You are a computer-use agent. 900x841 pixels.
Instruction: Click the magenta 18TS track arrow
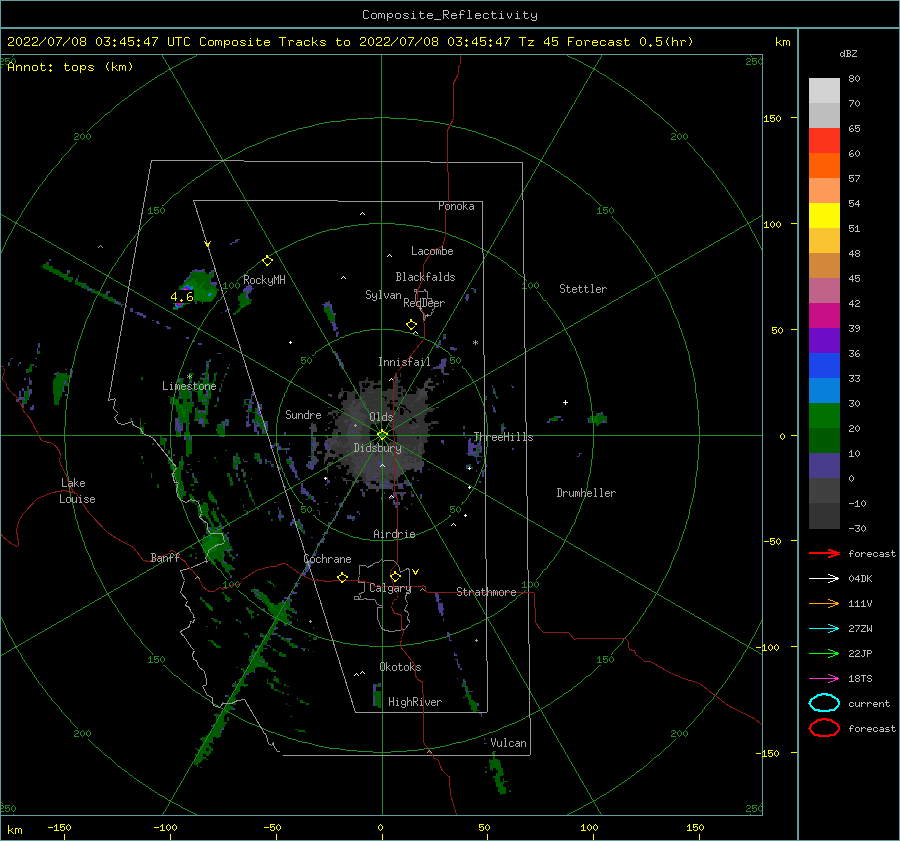(x=824, y=679)
